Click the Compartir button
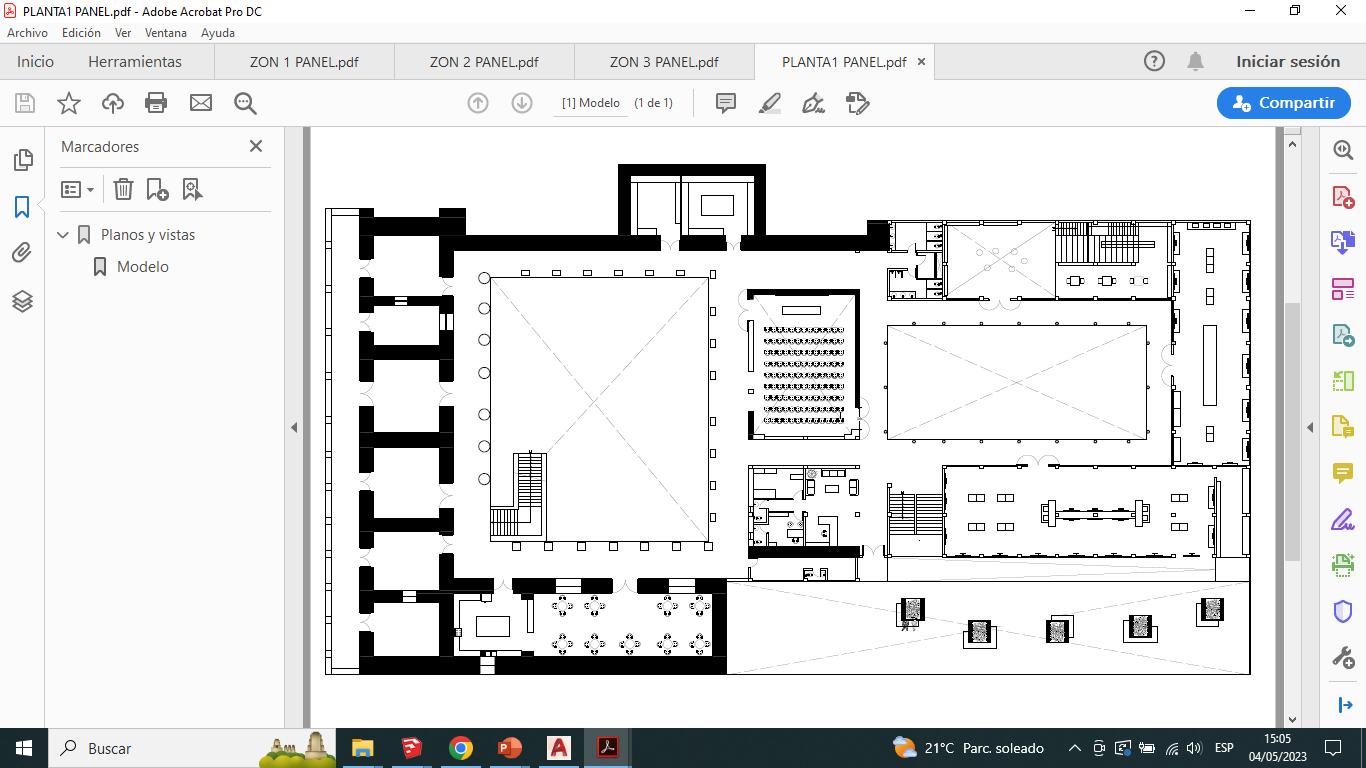Image resolution: width=1366 pixels, height=768 pixels. click(x=1284, y=103)
